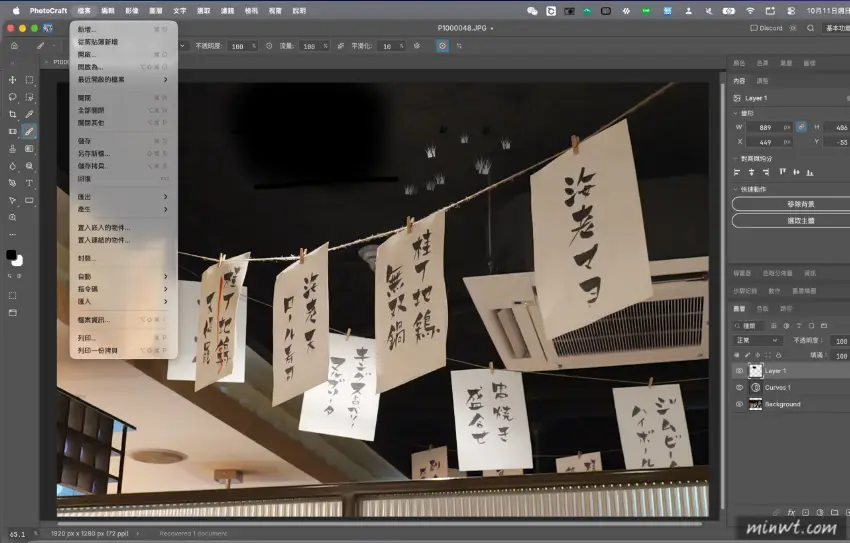Open the three-dots extra tools
Viewport: 850px width, 543px height.
(12, 235)
